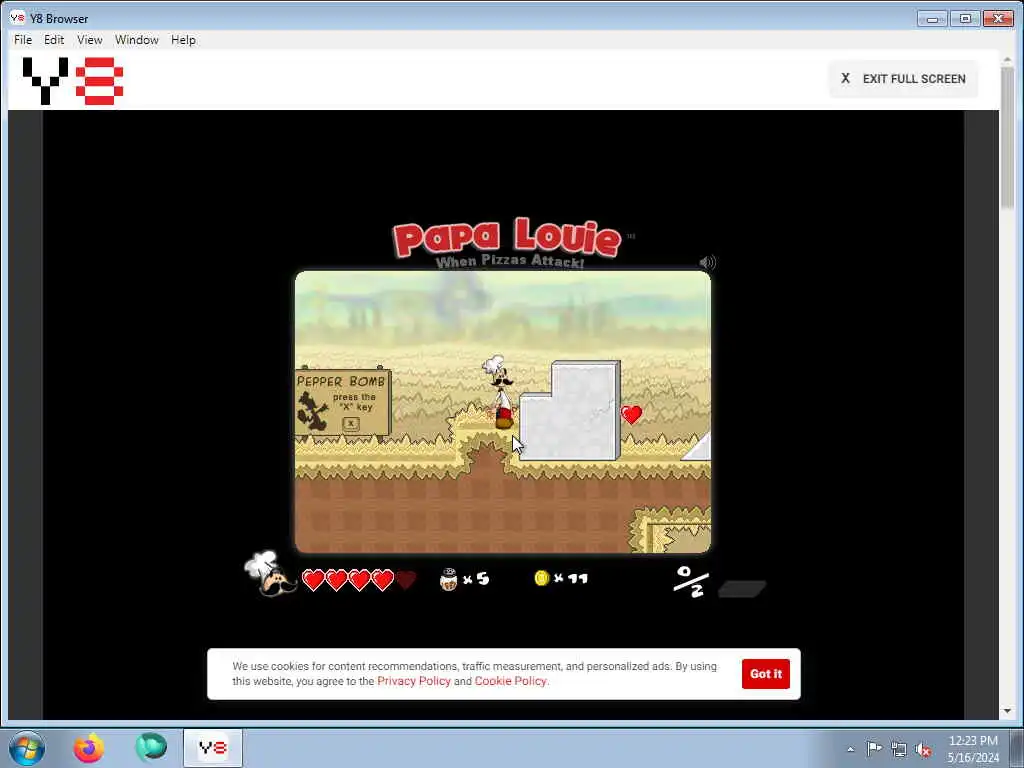Viewport: 1024px width, 768px height.
Task: Click the black silhouette figure on sign
Action: coord(313,411)
